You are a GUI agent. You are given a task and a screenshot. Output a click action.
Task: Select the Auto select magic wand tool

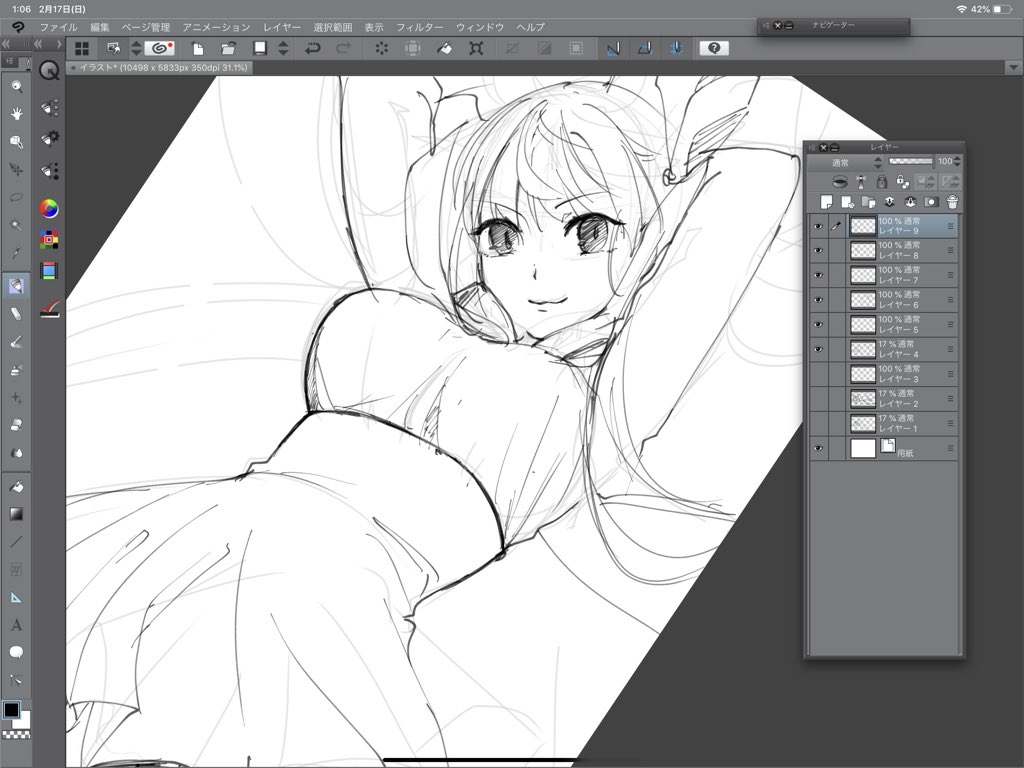tap(16, 224)
